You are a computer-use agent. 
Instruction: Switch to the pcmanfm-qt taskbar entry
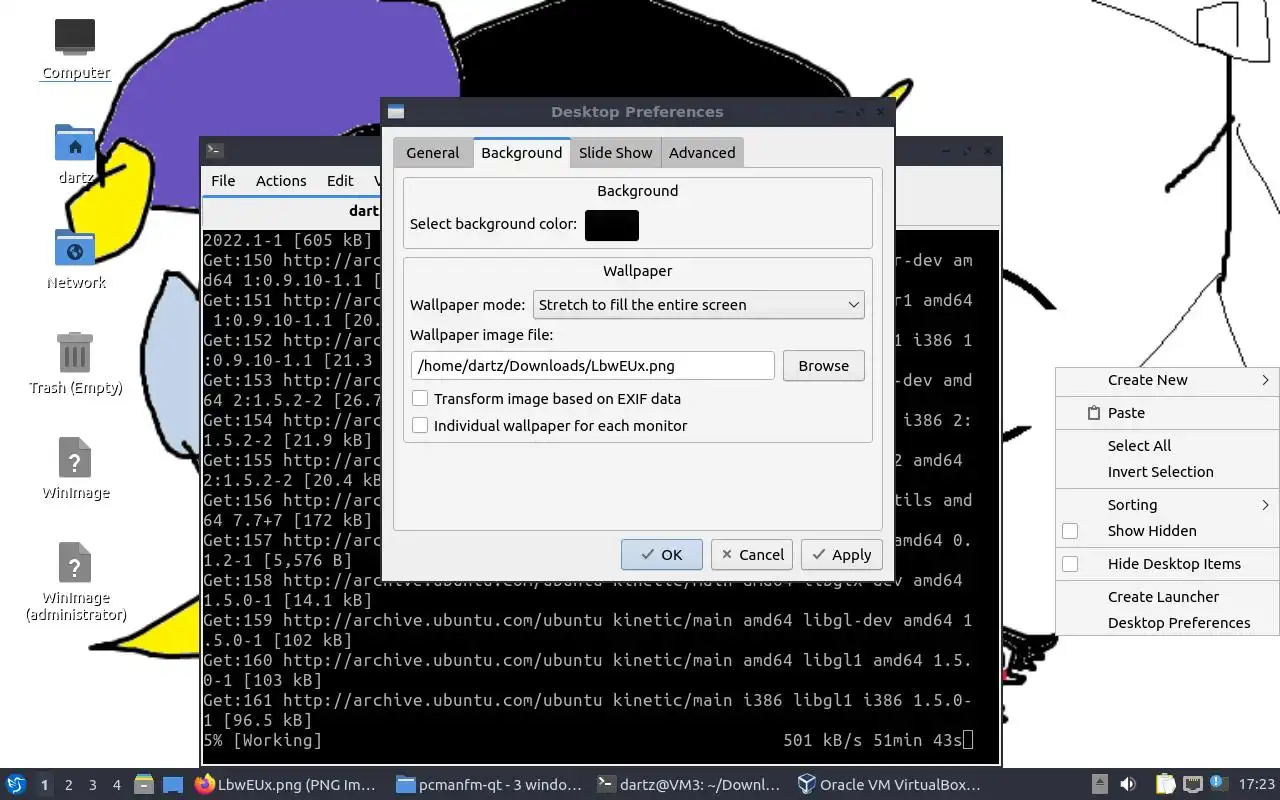(x=488, y=785)
